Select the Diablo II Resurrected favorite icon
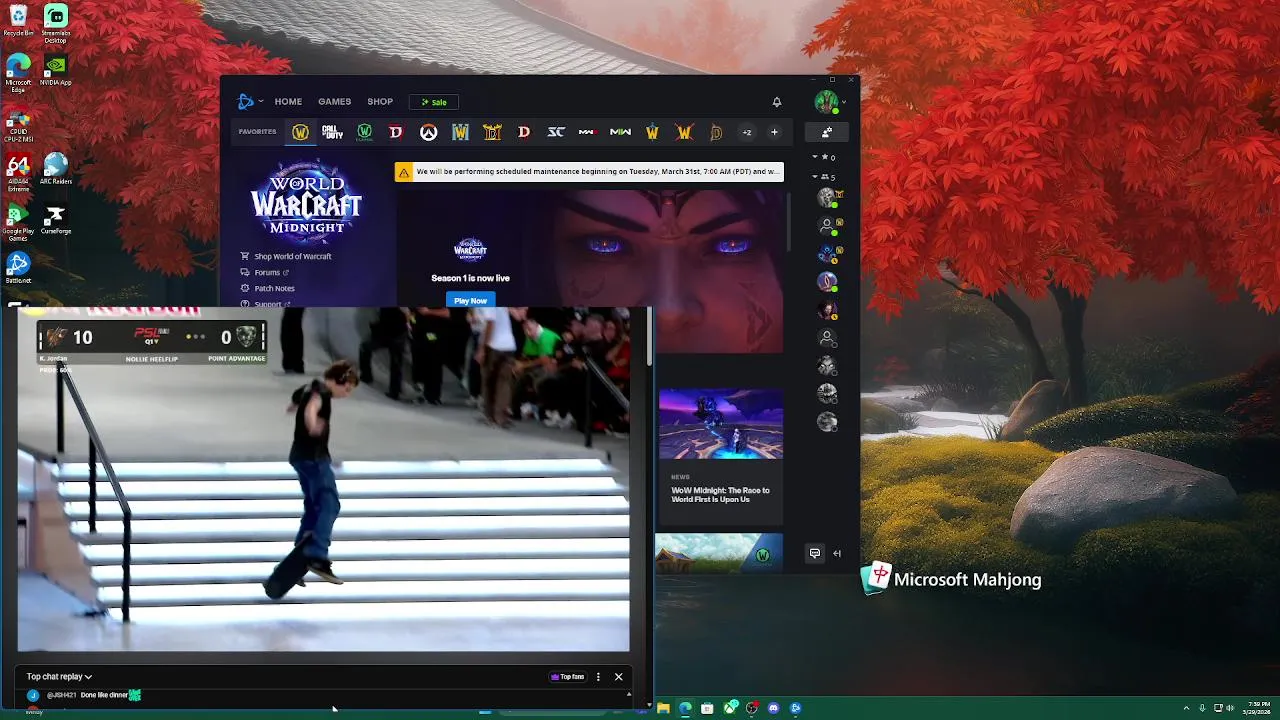Screen dimensions: 1280x720 coord(492,132)
